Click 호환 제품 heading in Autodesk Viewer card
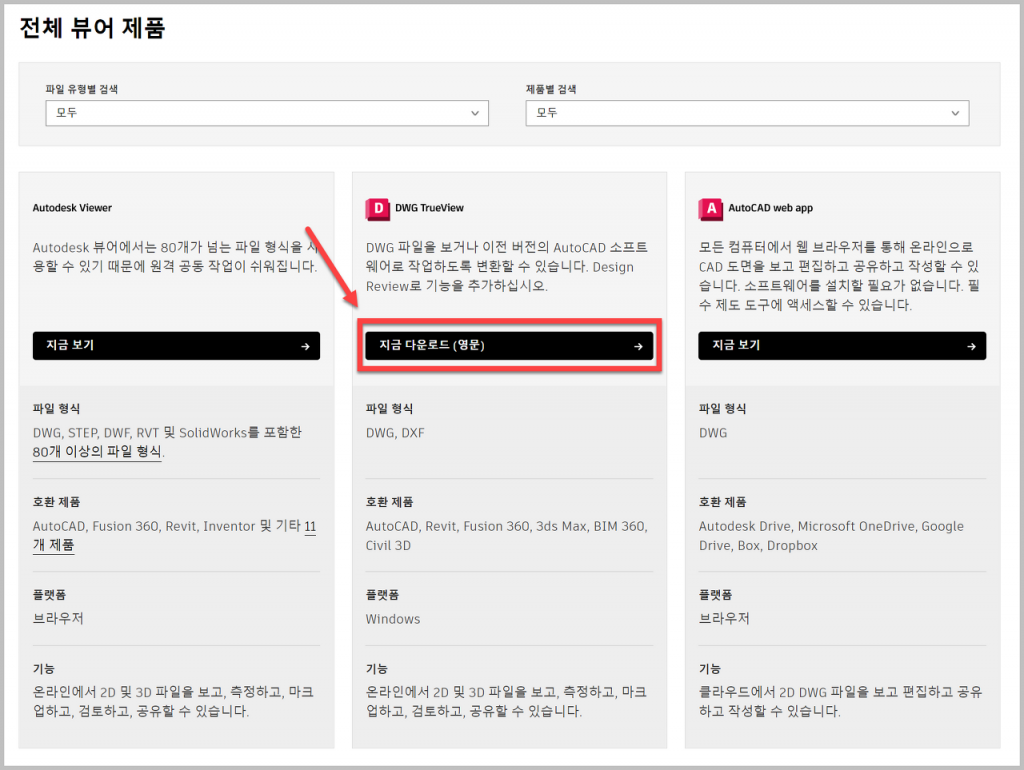The height and width of the screenshot is (770, 1024). point(56,502)
